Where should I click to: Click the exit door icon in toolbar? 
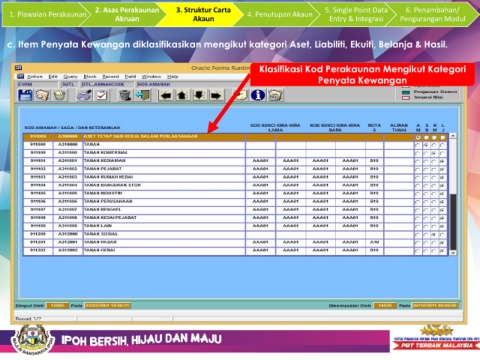143,95
